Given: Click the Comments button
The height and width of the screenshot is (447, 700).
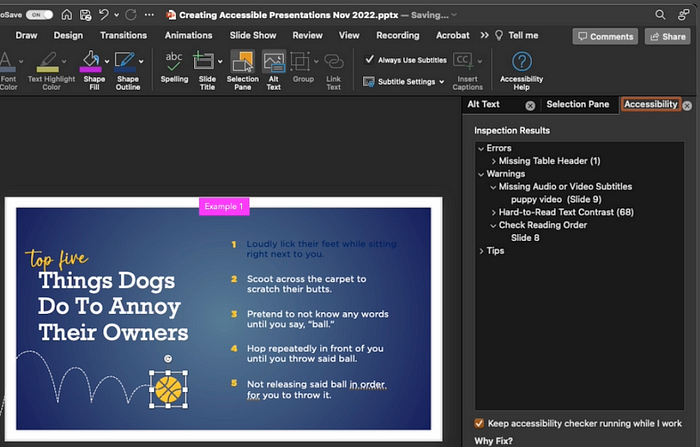Looking at the screenshot, I should point(605,37).
